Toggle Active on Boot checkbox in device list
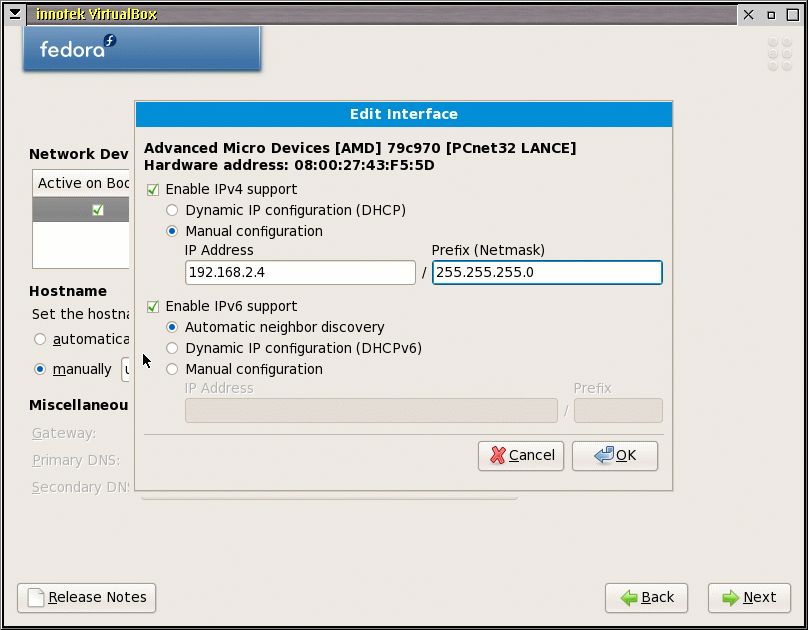The height and width of the screenshot is (630, 808). (x=97, y=210)
